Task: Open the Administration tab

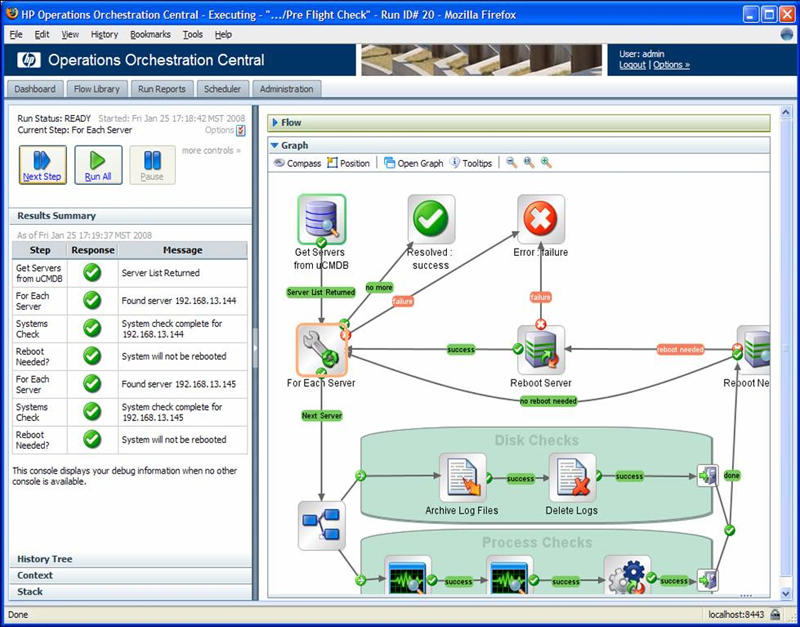Action: click(287, 89)
